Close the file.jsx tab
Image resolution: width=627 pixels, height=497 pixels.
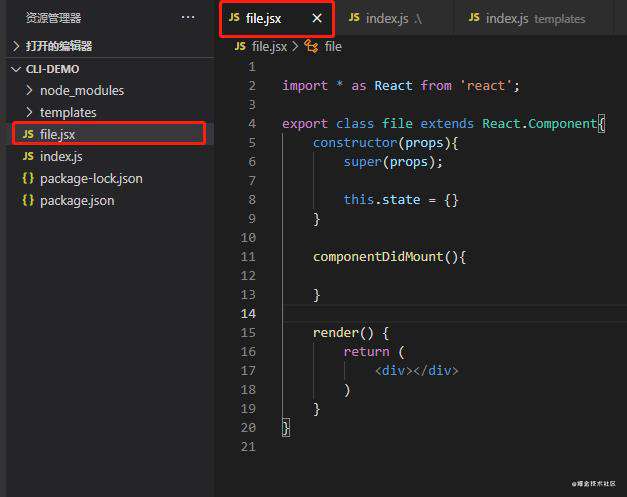point(317,18)
